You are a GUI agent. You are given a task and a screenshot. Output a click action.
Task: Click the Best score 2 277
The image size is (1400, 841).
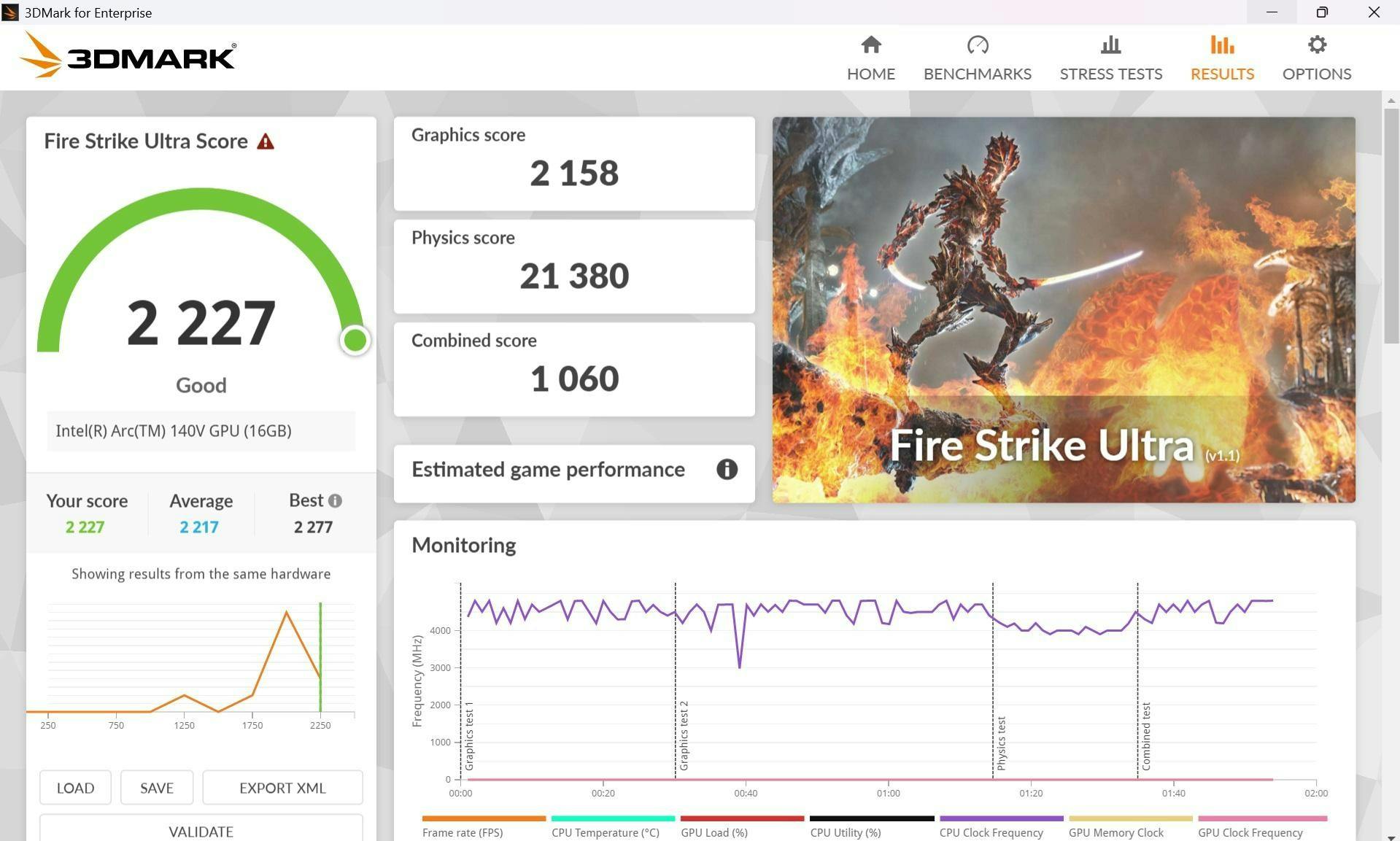[x=313, y=527]
